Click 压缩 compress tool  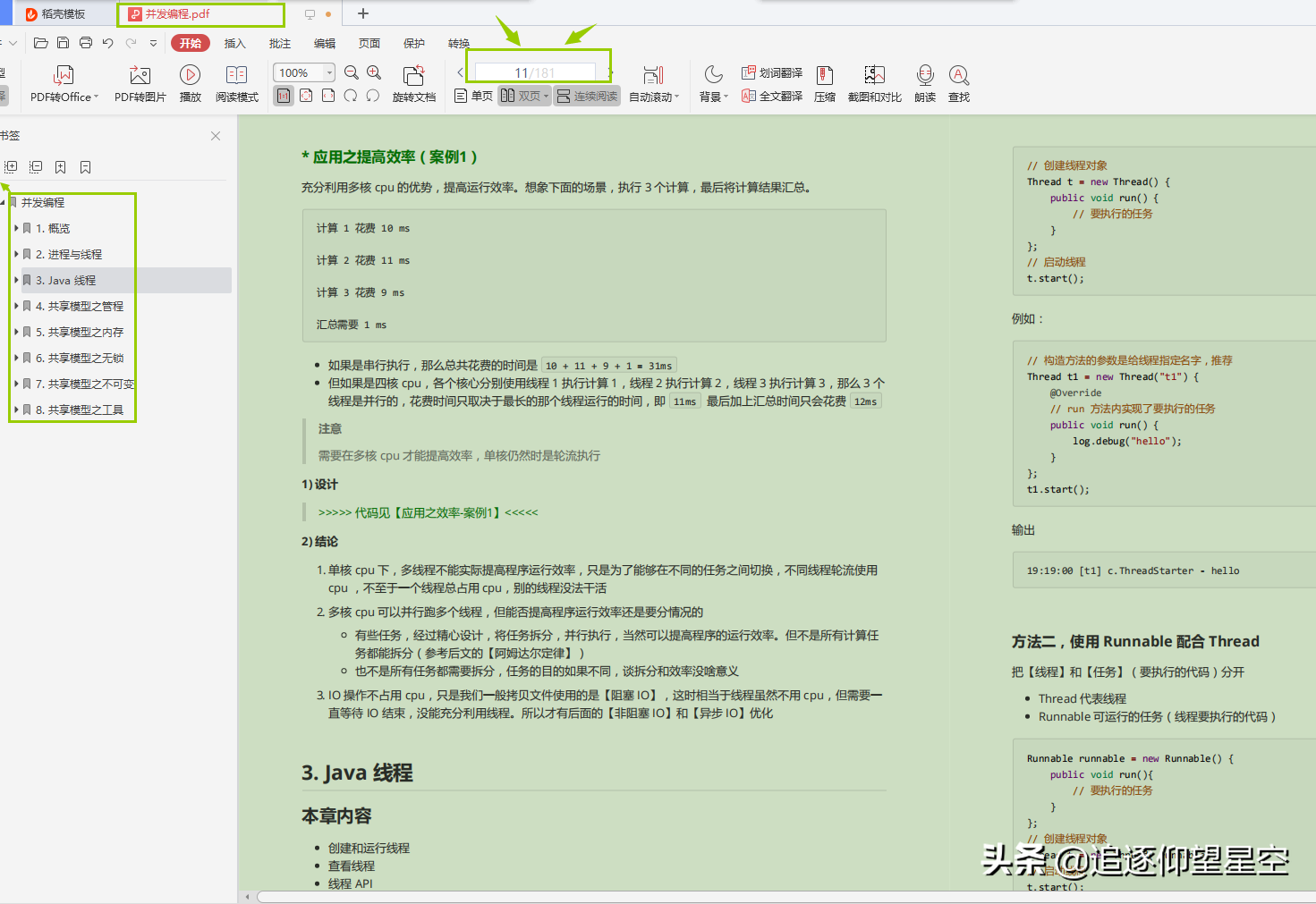coord(825,84)
